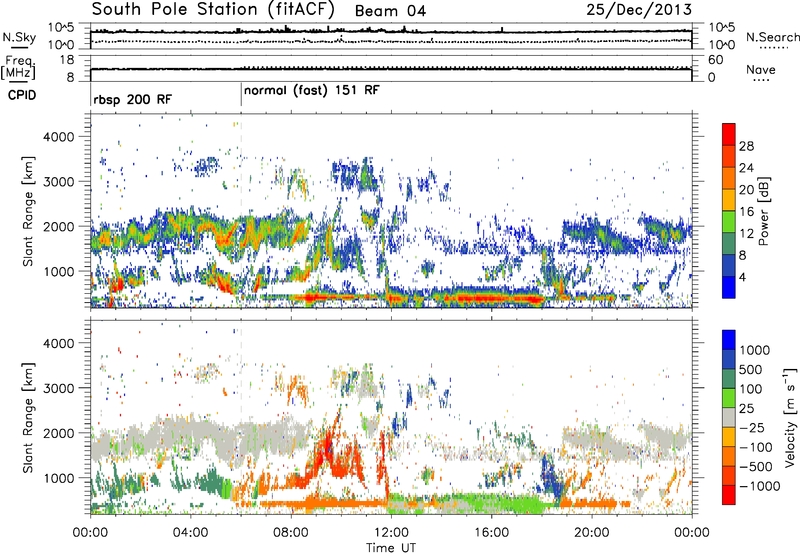Click the "04:00" time axis tick label
Viewport: 800px width, 554px height.
click(191, 533)
